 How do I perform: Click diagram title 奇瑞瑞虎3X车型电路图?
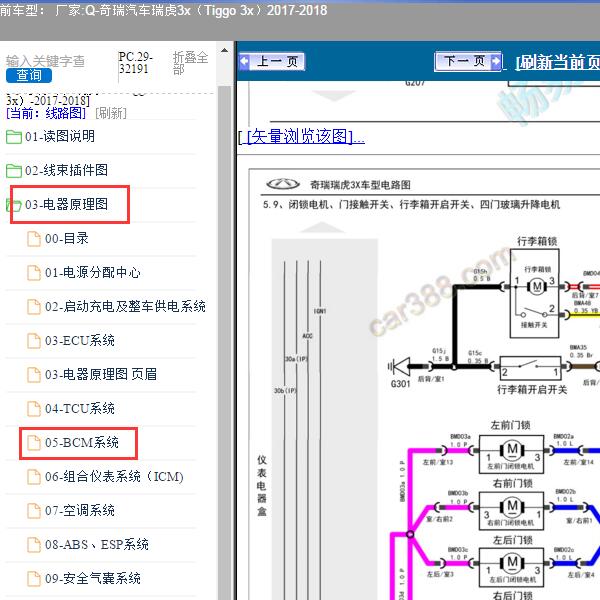coord(360,185)
